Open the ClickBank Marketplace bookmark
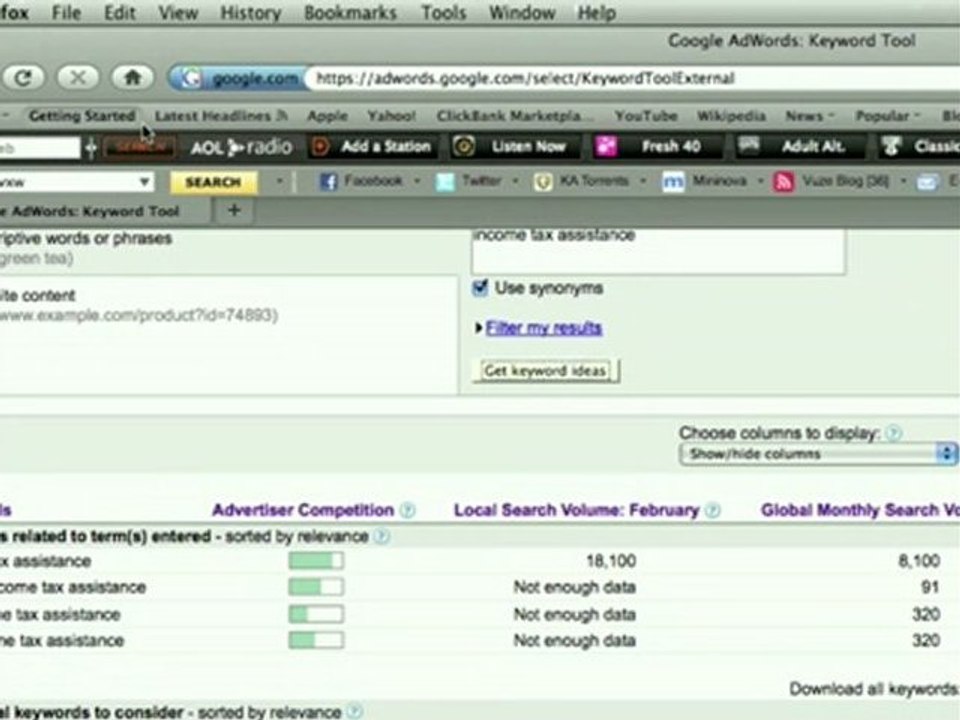 515,116
